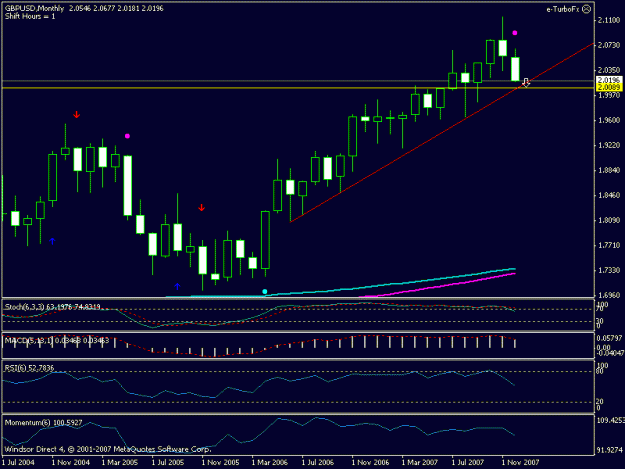
Task: Click the 0.05797 MACD scale value
Action: pos(609,338)
